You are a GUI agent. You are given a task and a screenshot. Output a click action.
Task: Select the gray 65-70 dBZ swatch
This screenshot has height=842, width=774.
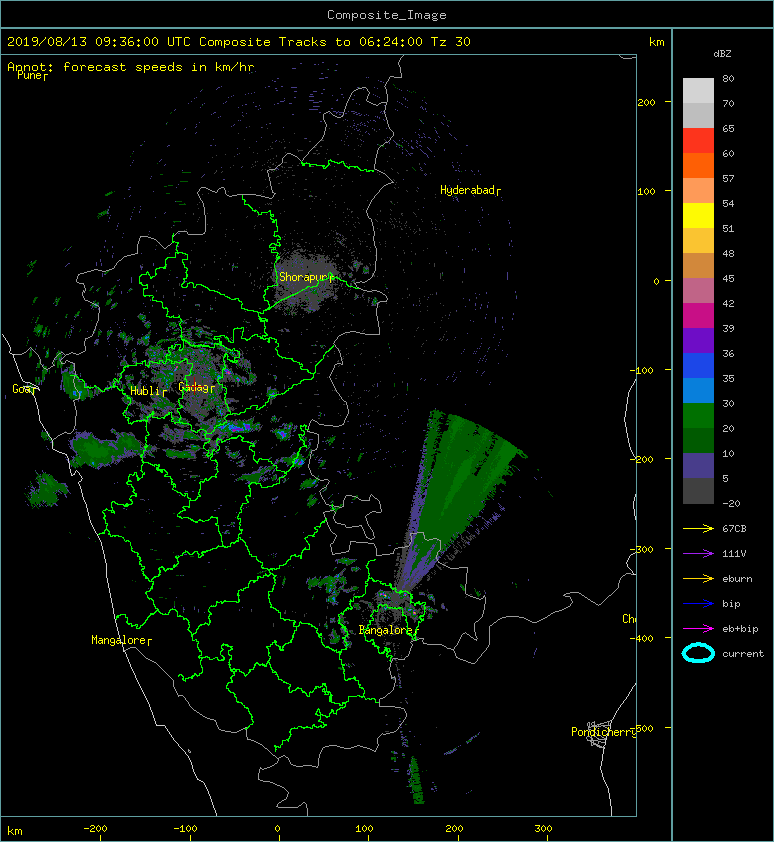pyautogui.click(x=698, y=115)
